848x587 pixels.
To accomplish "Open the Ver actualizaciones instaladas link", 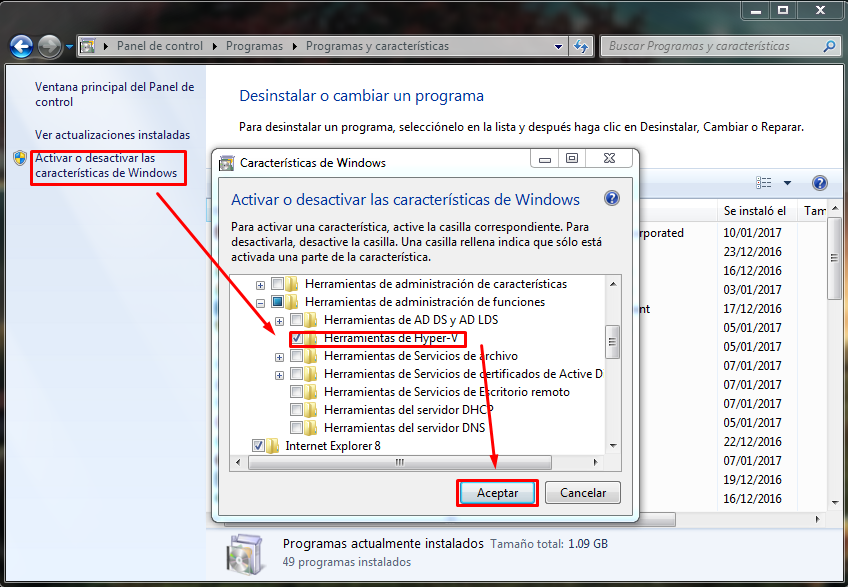I will click(x=112, y=135).
